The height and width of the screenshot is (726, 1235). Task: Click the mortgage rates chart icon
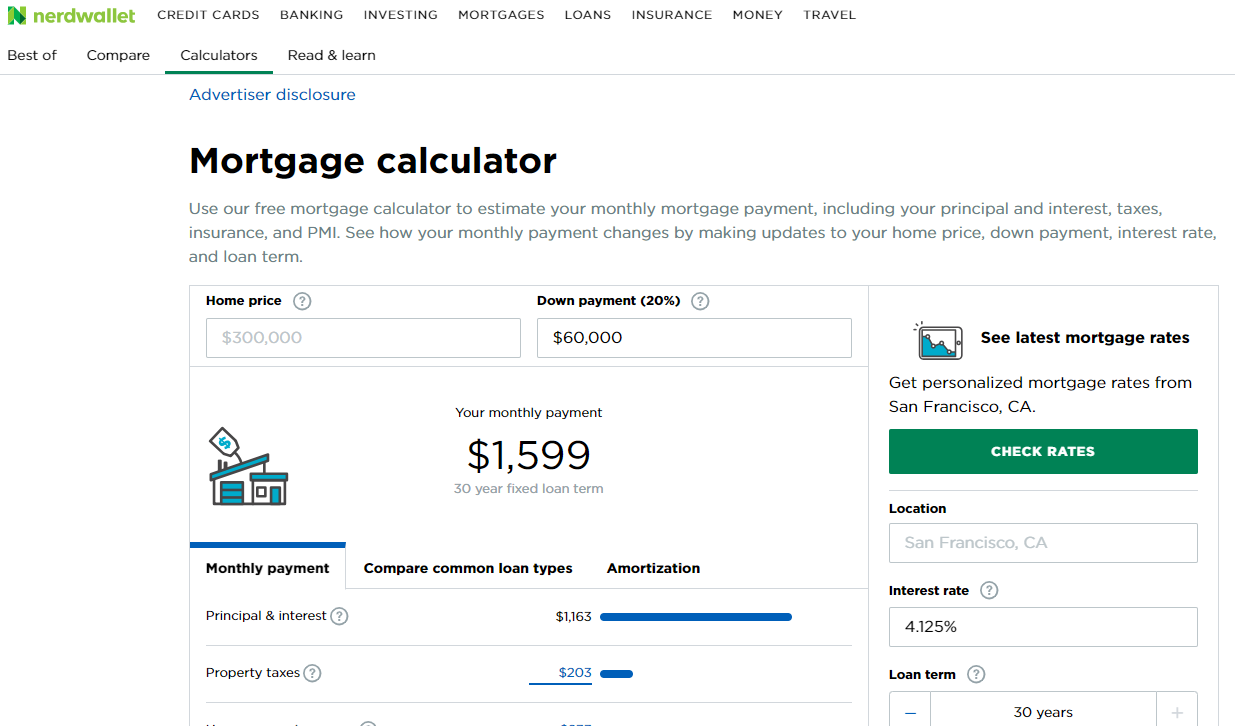pyautogui.click(x=939, y=341)
